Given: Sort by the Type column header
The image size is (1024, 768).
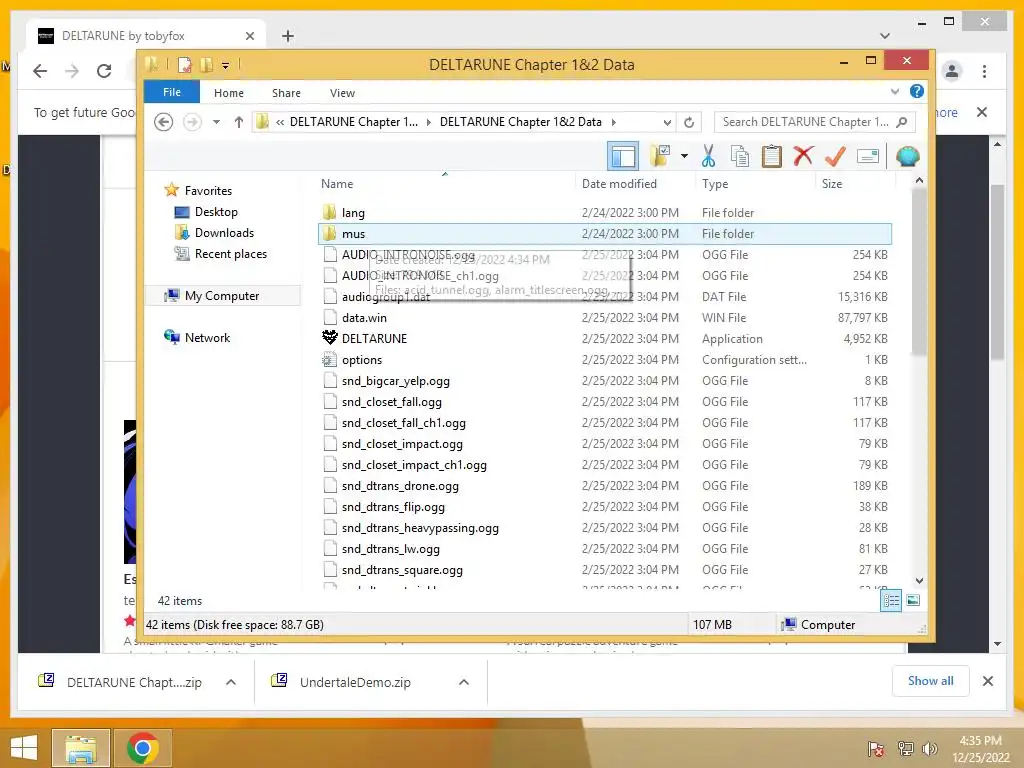Looking at the screenshot, I should pos(756,184).
